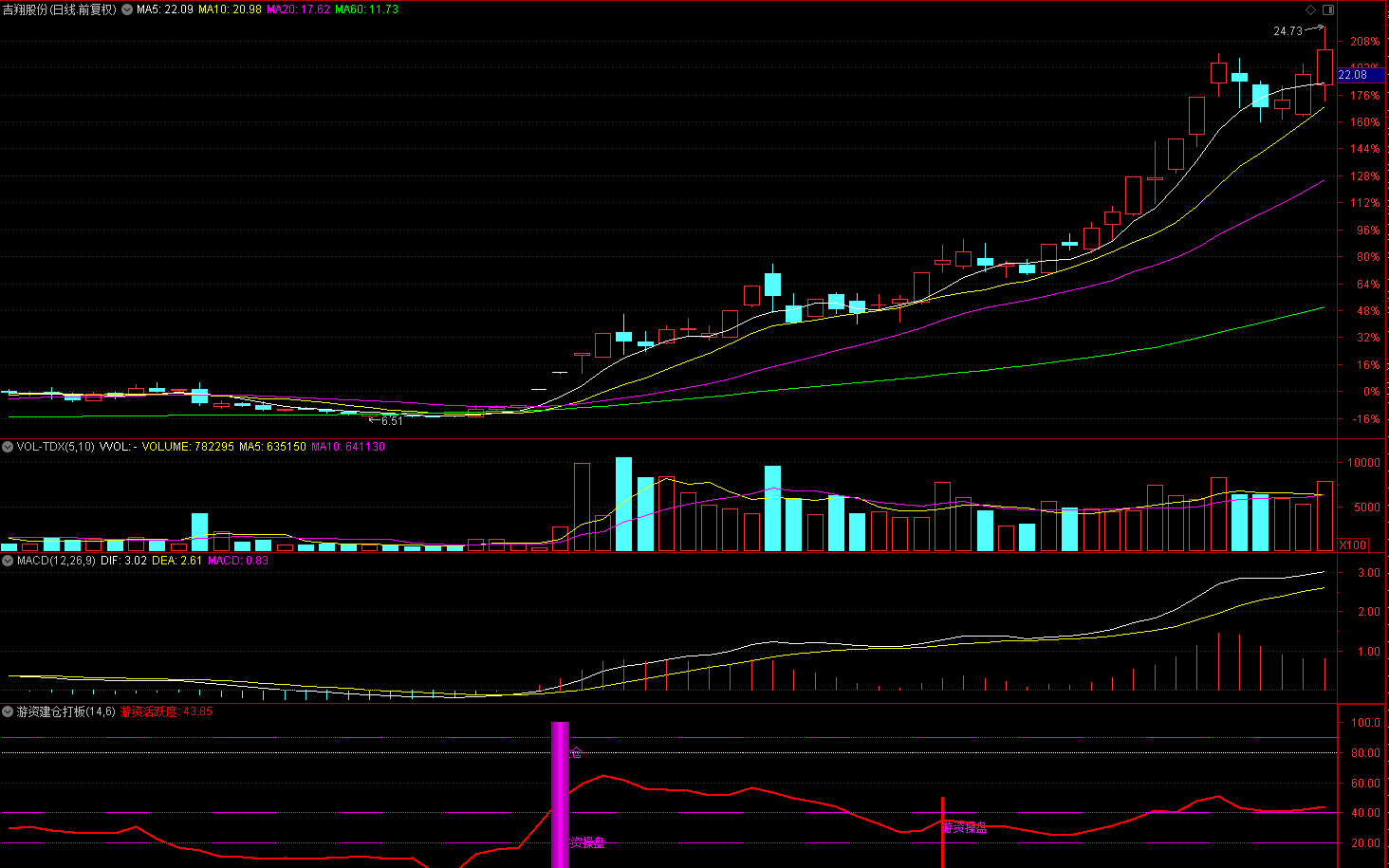1389x868 pixels.
Task: Expand the MACD(12,26,9) indicator dropdown arrow
Action: click(8, 561)
